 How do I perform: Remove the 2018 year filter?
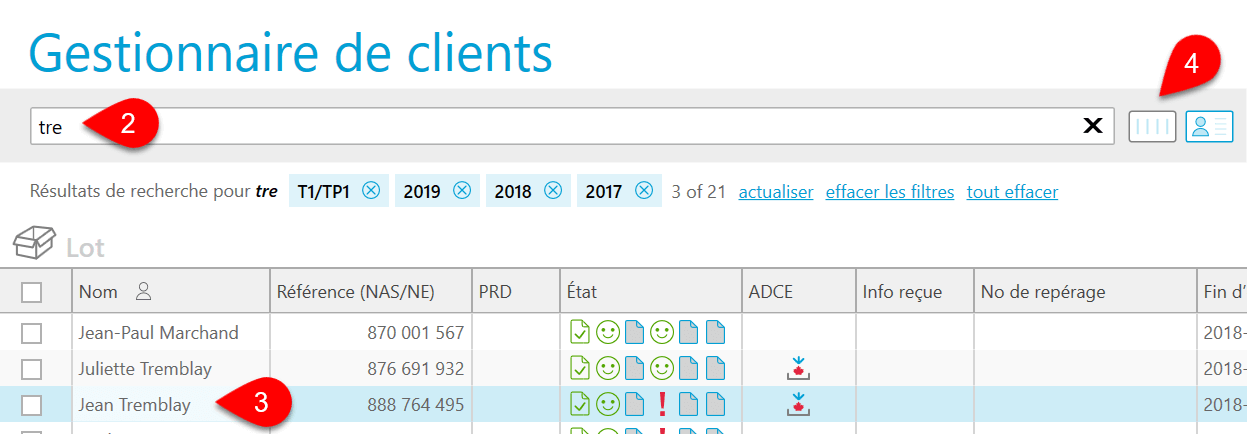(552, 191)
